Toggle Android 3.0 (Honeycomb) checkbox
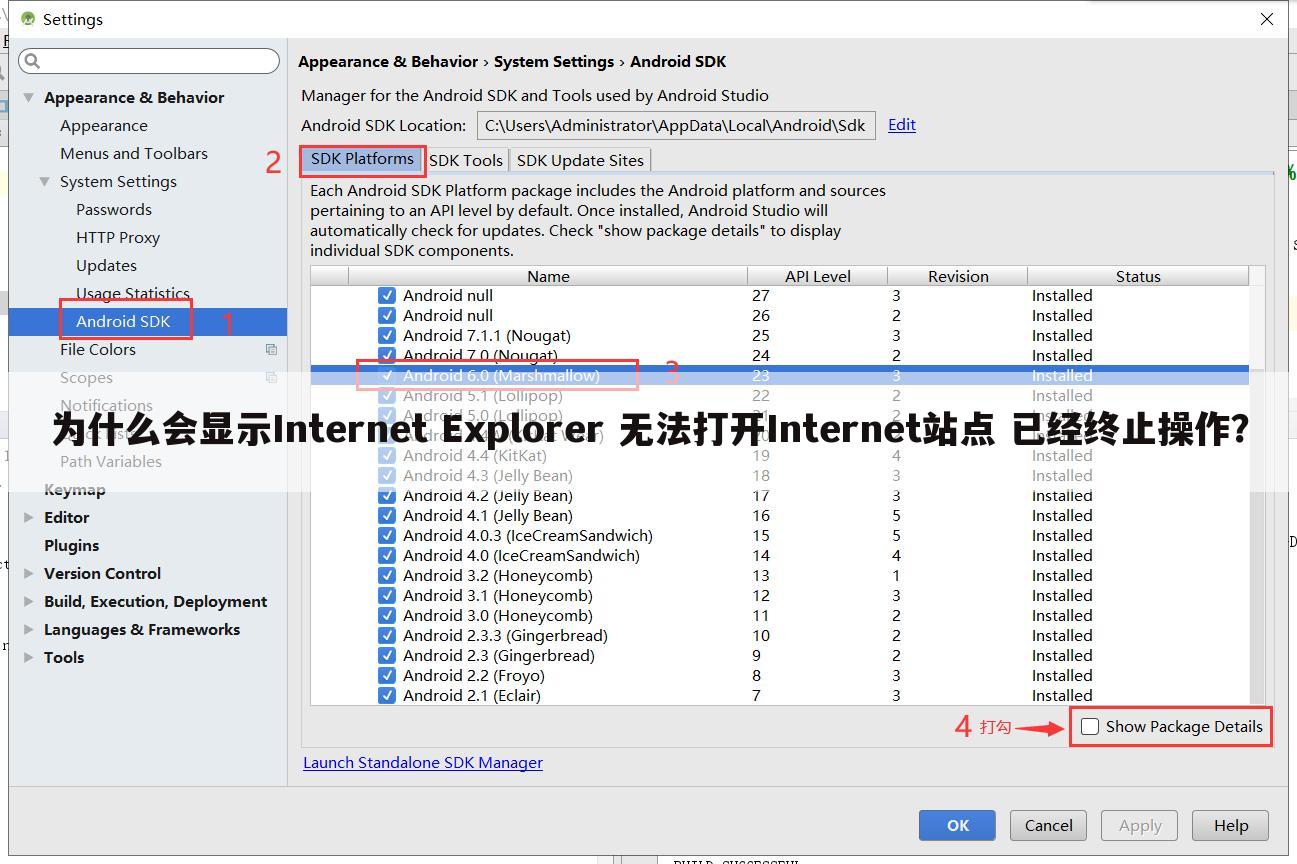The image size is (1297, 864). [387, 615]
